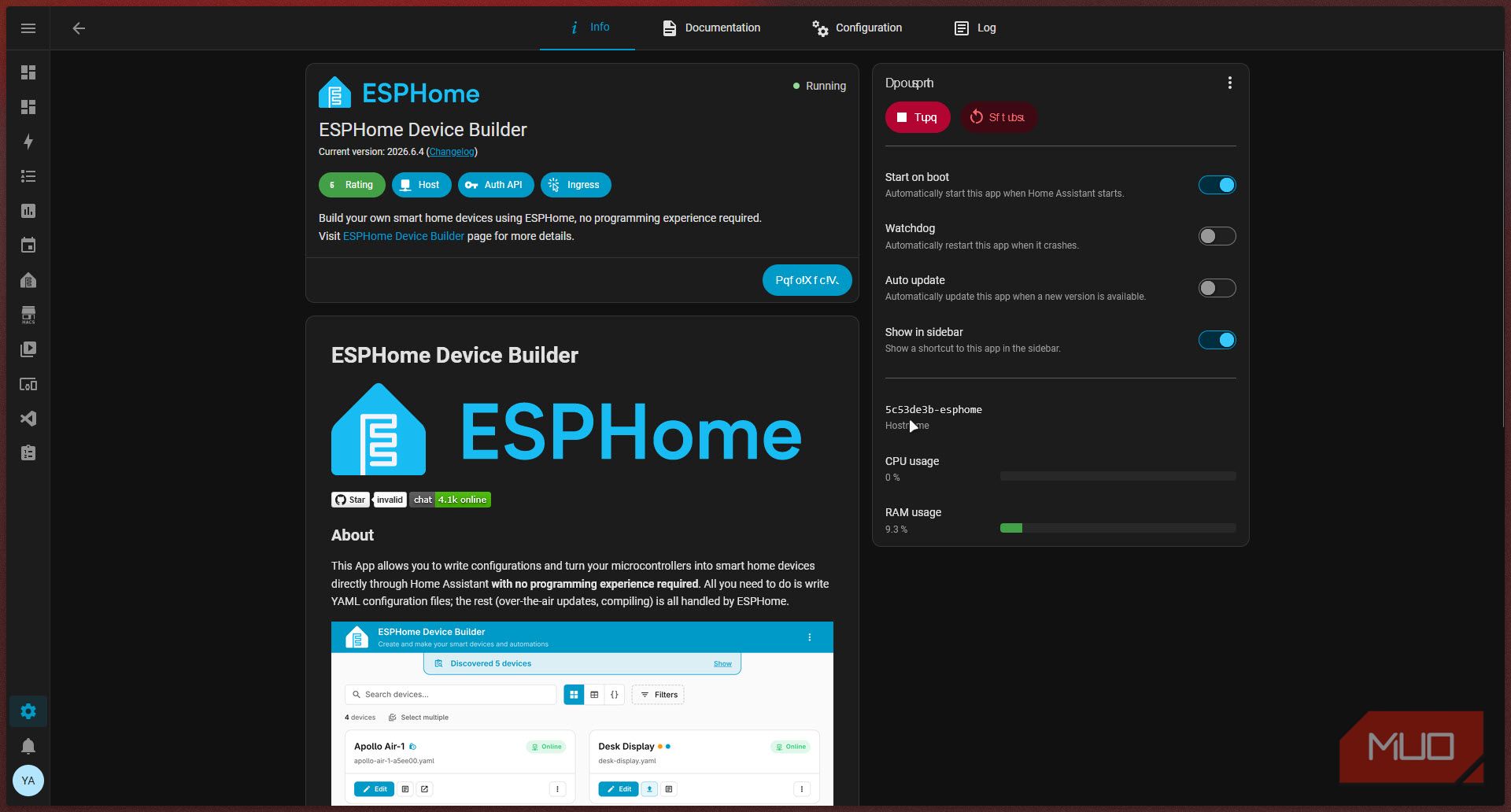Open the History bar chart sidebar icon
1511x812 pixels.
tap(28, 211)
